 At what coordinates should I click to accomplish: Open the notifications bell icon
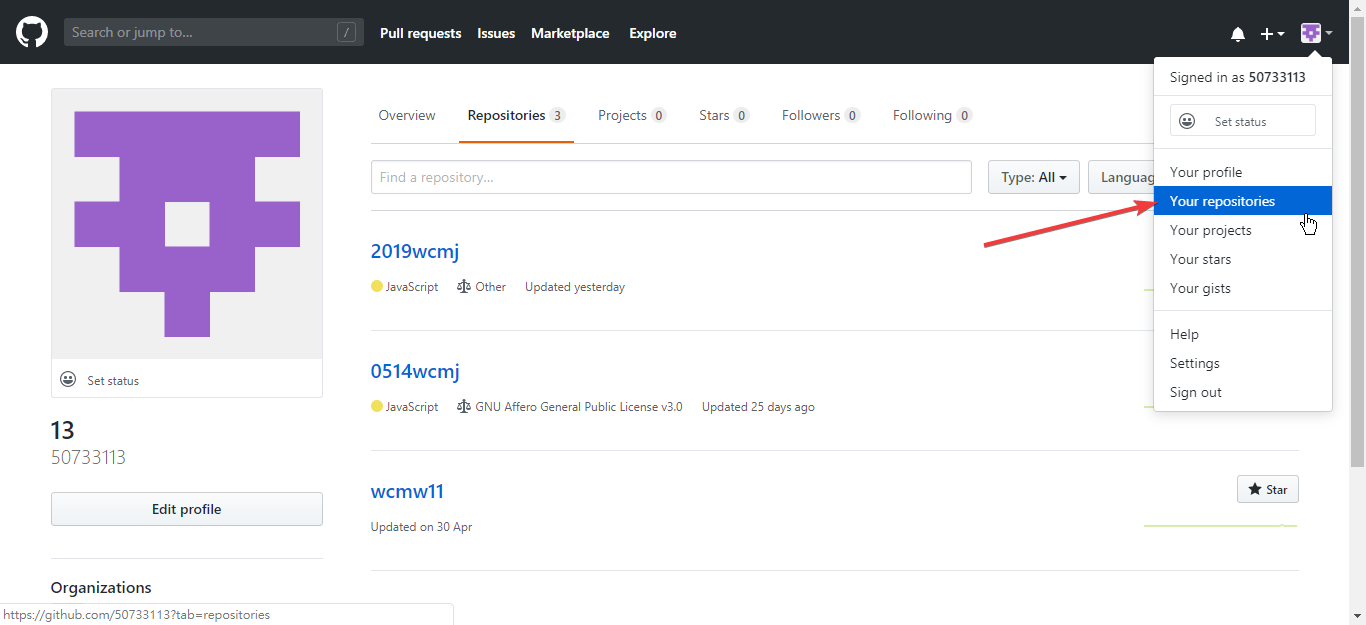[x=1238, y=34]
